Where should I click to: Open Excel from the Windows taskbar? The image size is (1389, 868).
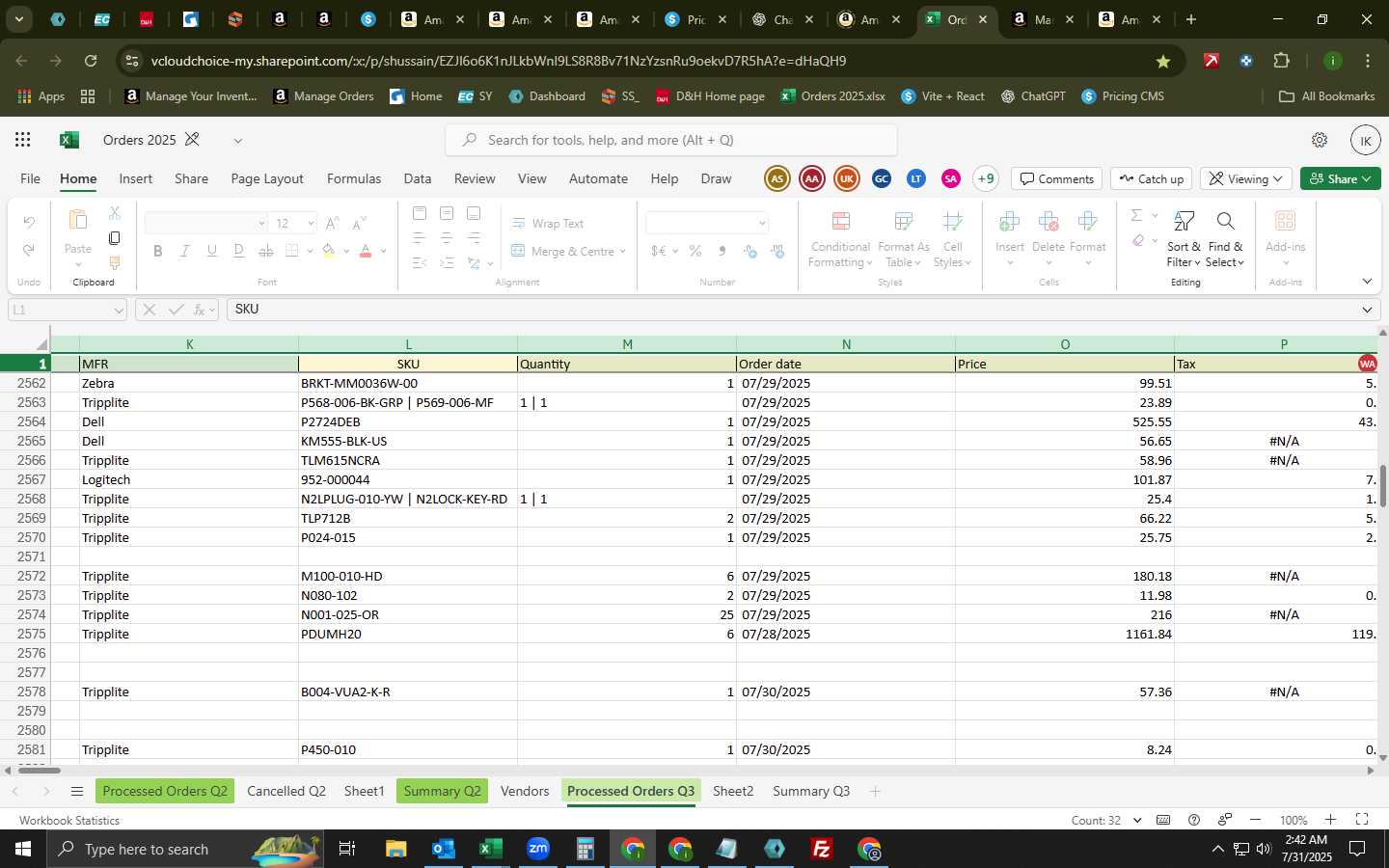tap(490, 849)
